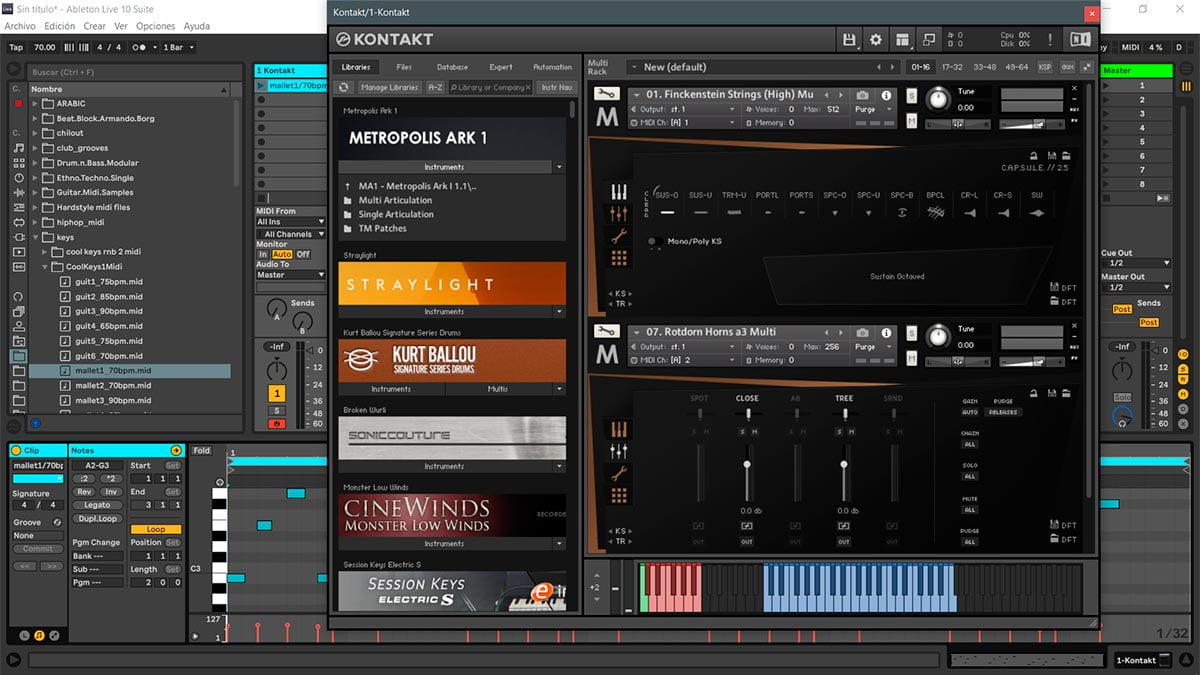Toggle Mono/Poly KS switch

[653, 241]
